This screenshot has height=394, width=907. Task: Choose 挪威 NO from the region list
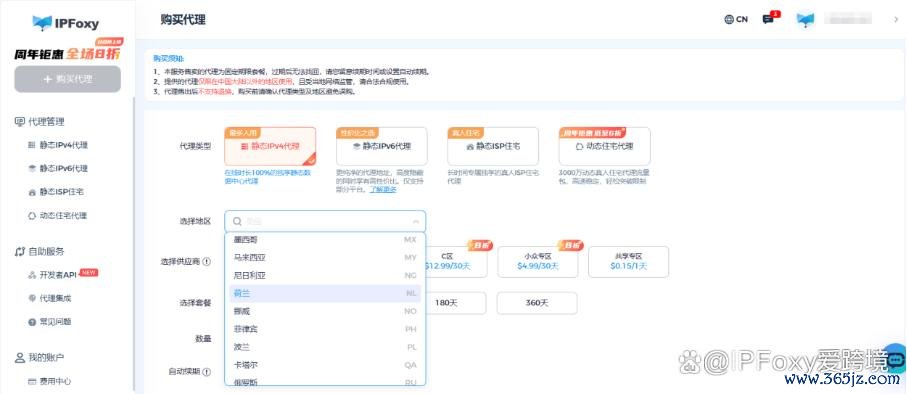click(x=325, y=311)
